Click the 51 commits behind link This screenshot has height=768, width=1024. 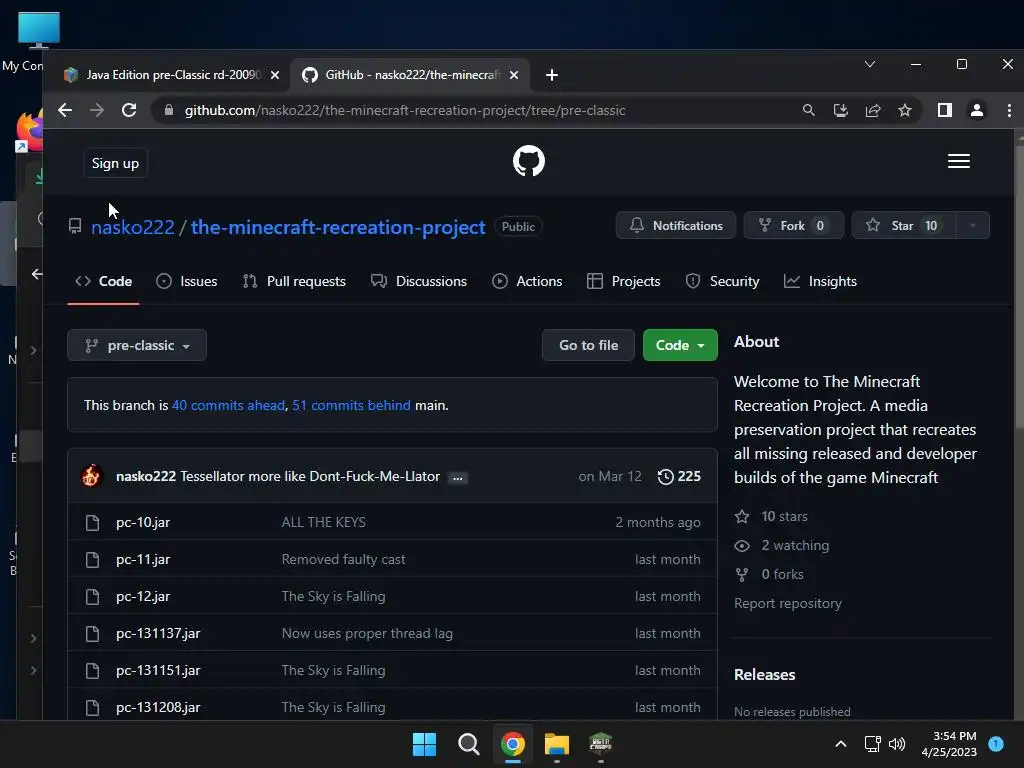[x=351, y=406]
